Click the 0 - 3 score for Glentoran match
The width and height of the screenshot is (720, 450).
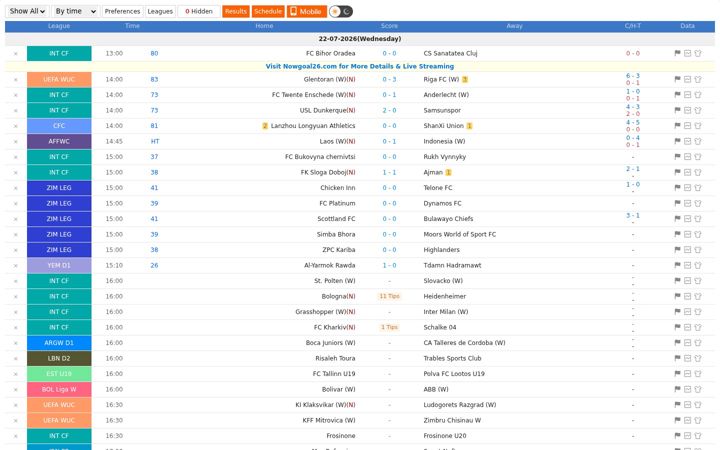tap(389, 79)
